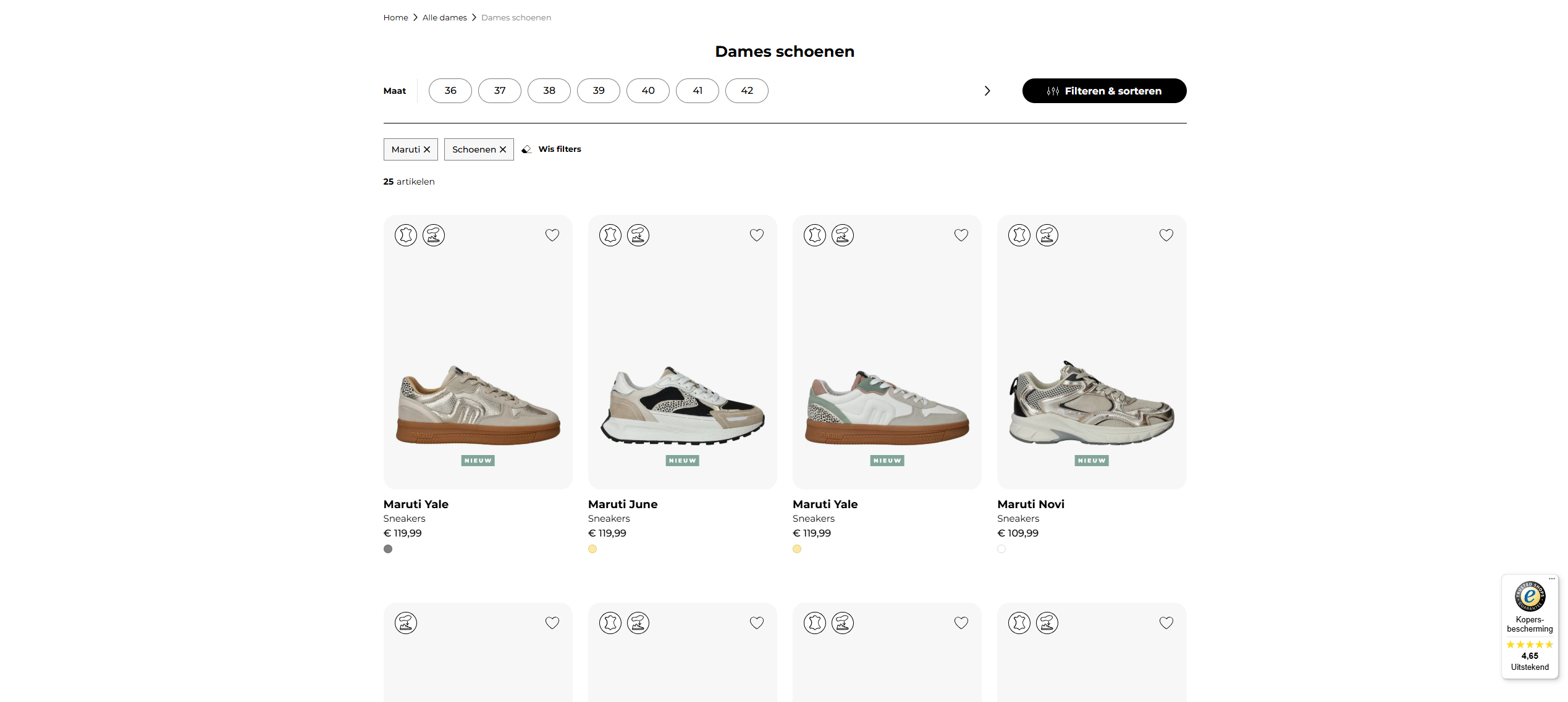
Task: Click removable footbed icon on Maruti June
Action: [638, 235]
